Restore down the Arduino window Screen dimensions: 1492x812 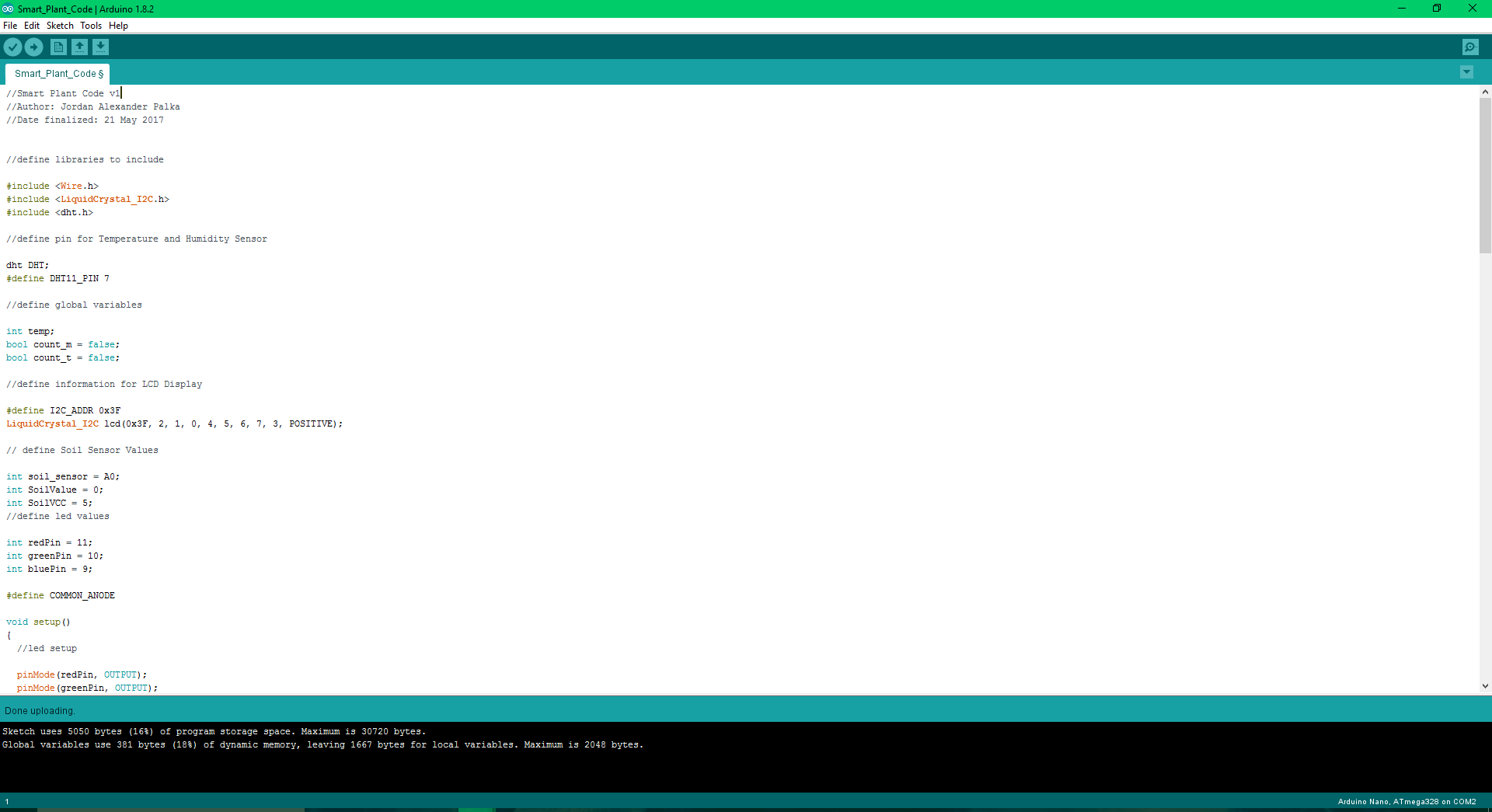[1437, 9]
